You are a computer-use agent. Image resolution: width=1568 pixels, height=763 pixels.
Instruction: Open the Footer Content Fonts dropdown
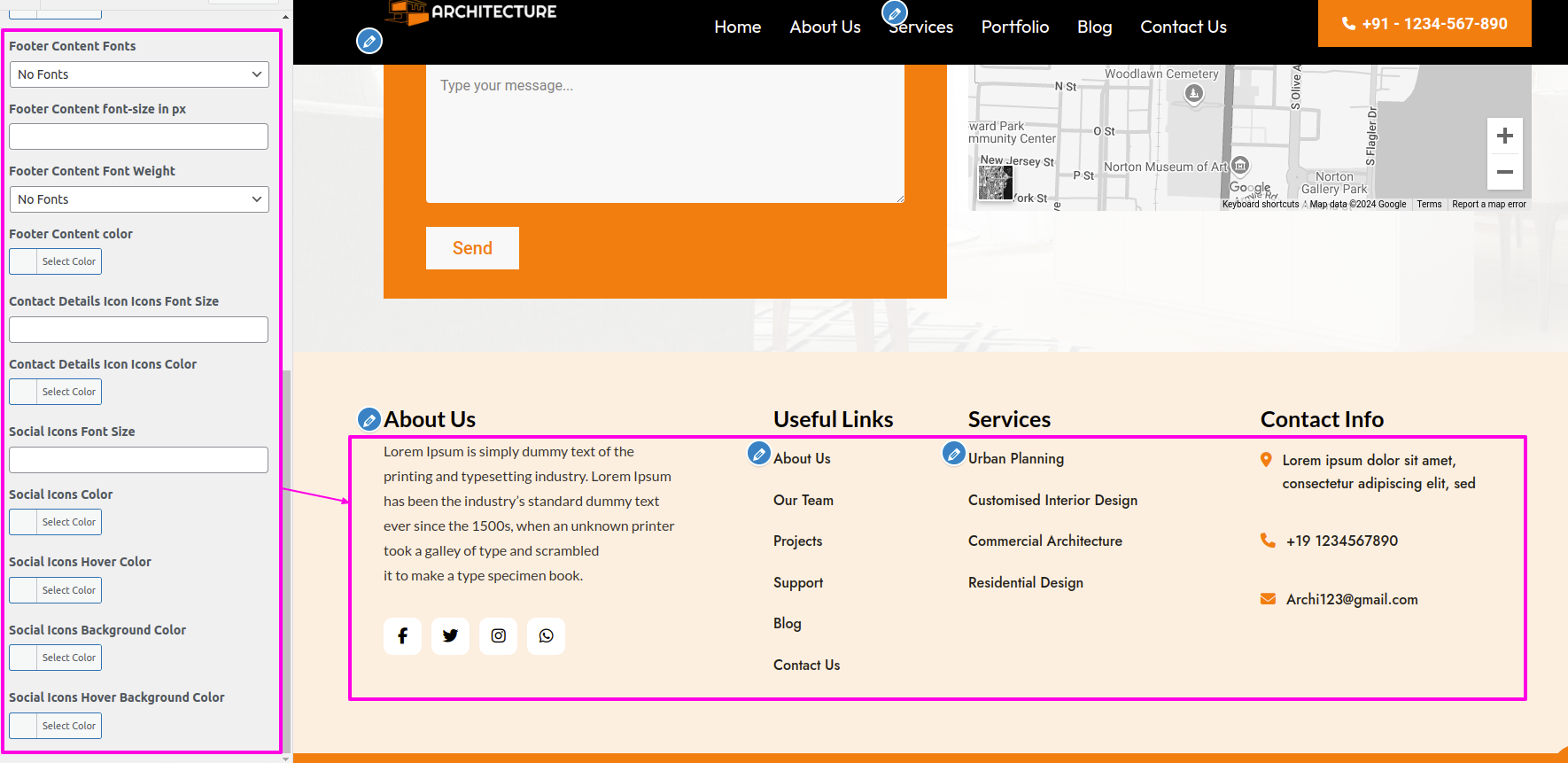pos(139,74)
